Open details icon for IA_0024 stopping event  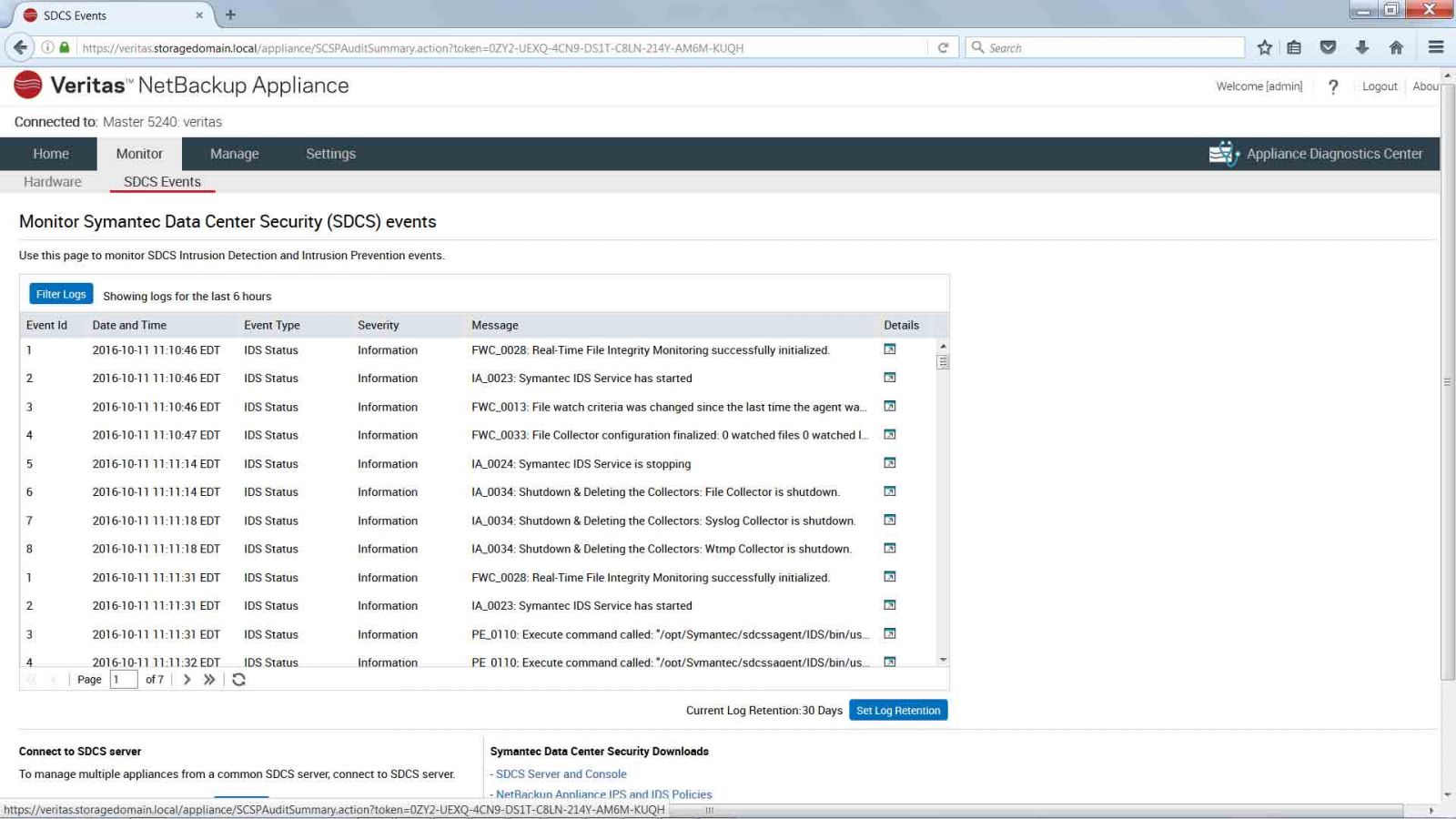[x=890, y=463]
